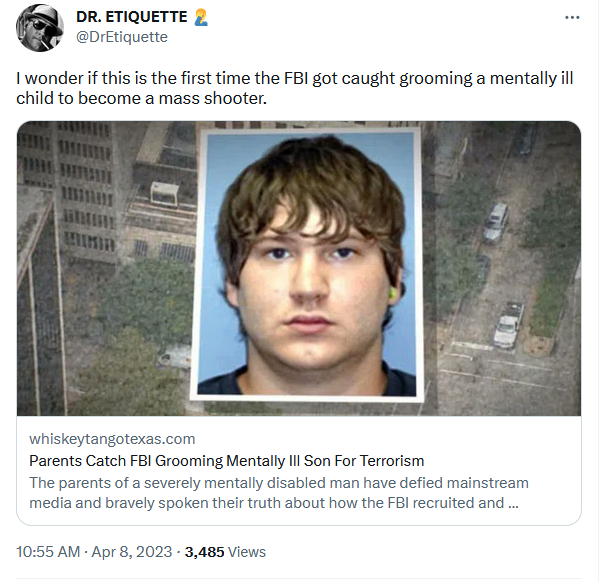The height and width of the screenshot is (582, 600).
Task: Click the card description about the parents
Action: [279, 493]
